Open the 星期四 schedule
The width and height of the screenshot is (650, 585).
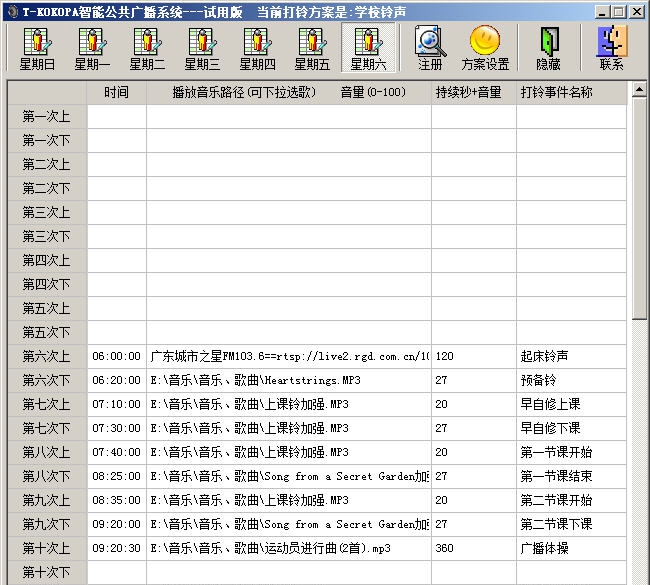tap(257, 49)
